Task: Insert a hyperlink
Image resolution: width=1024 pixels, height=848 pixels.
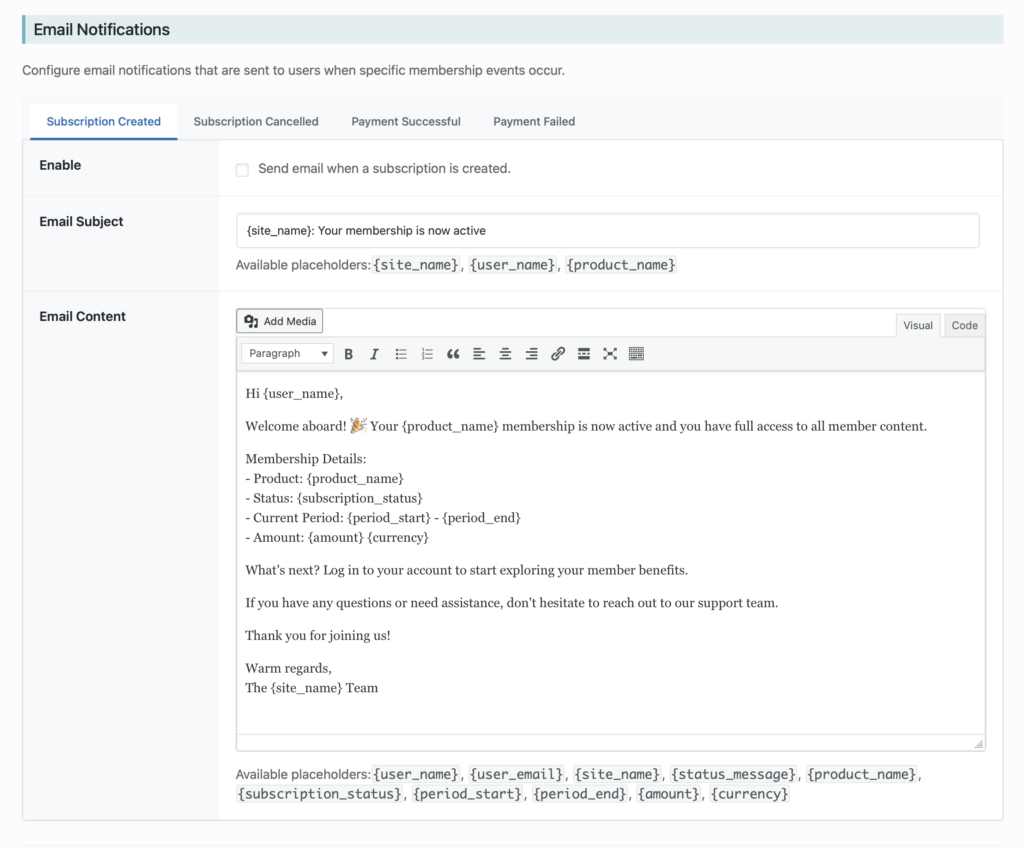Action: tap(558, 353)
